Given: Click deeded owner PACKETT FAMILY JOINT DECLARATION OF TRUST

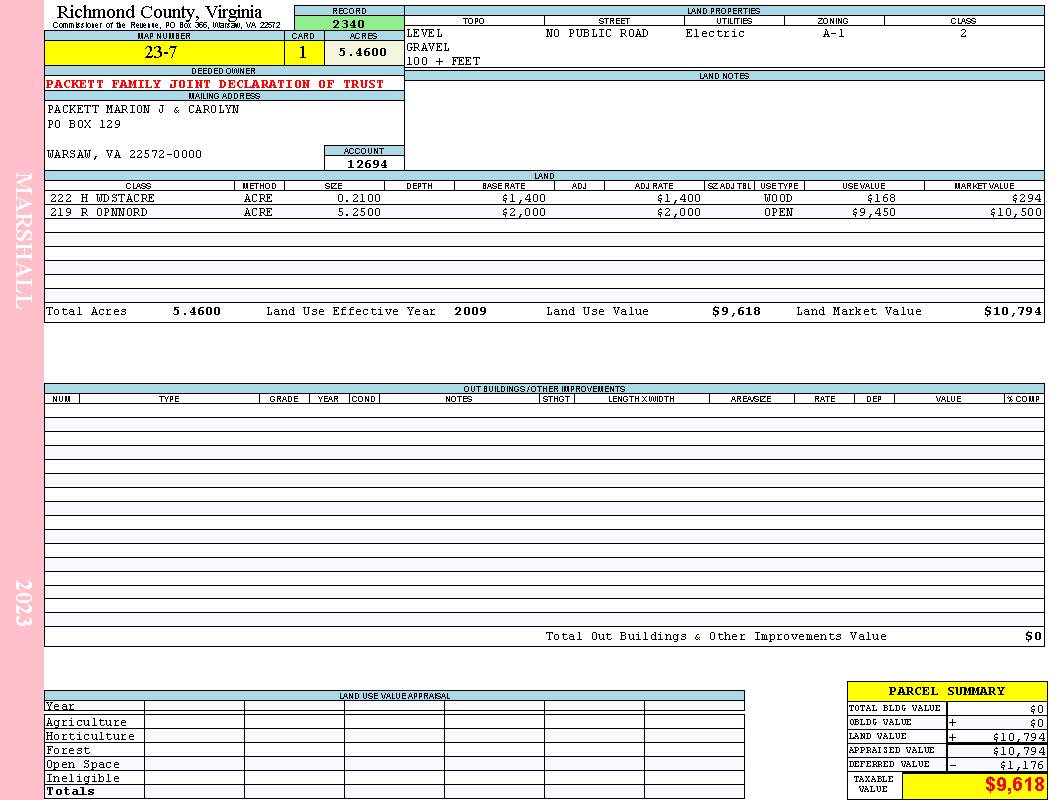Looking at the screenshot, I should pyautogui.click(x=215, y=84).
